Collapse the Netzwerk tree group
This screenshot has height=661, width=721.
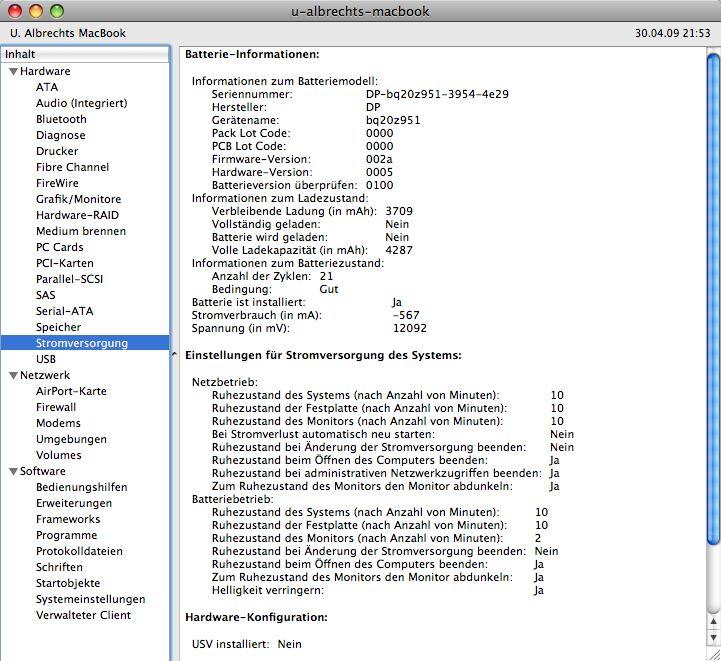point(13,375)
